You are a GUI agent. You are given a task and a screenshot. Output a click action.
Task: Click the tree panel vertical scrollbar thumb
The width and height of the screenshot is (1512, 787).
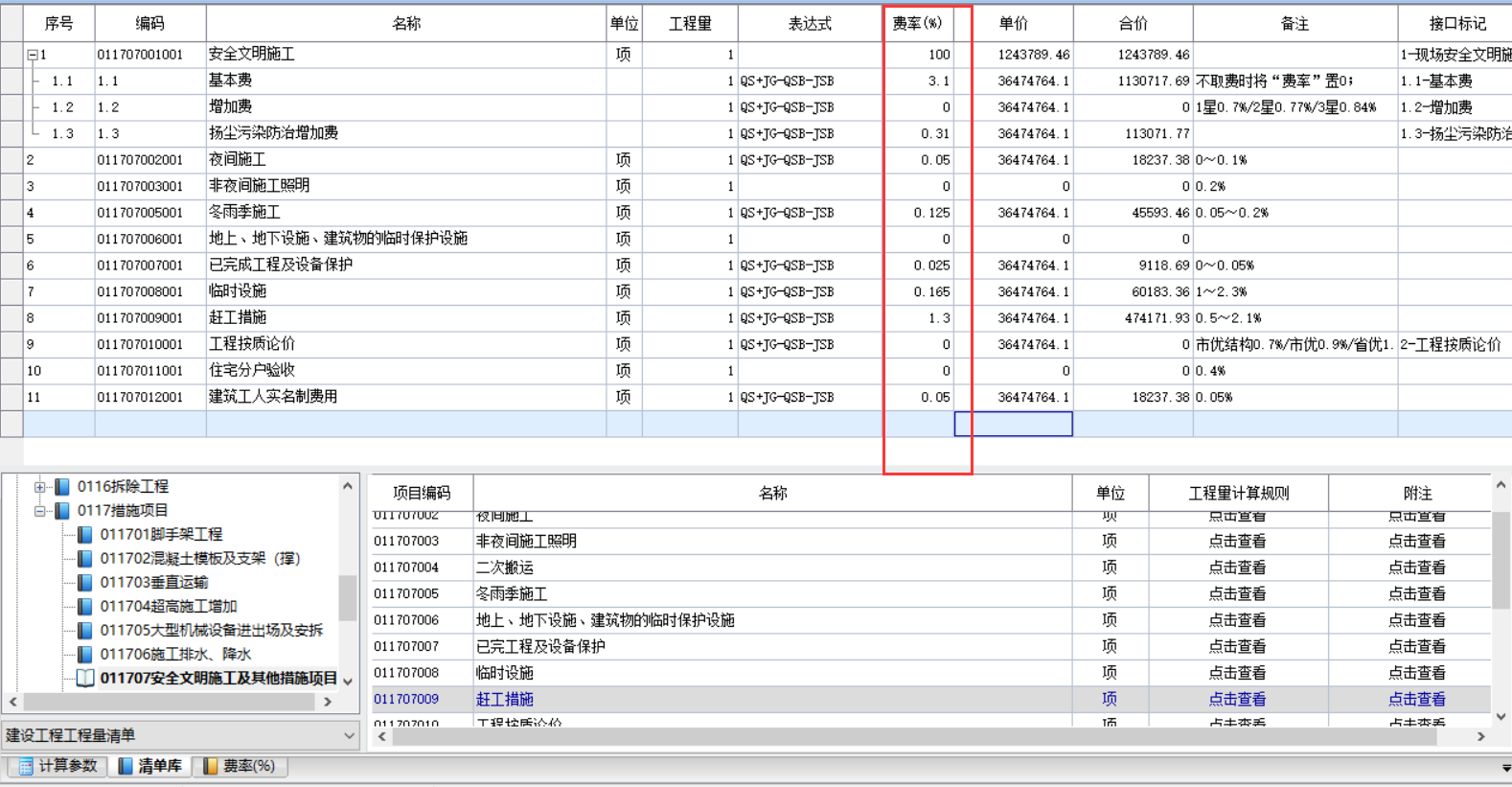(348, 598)
